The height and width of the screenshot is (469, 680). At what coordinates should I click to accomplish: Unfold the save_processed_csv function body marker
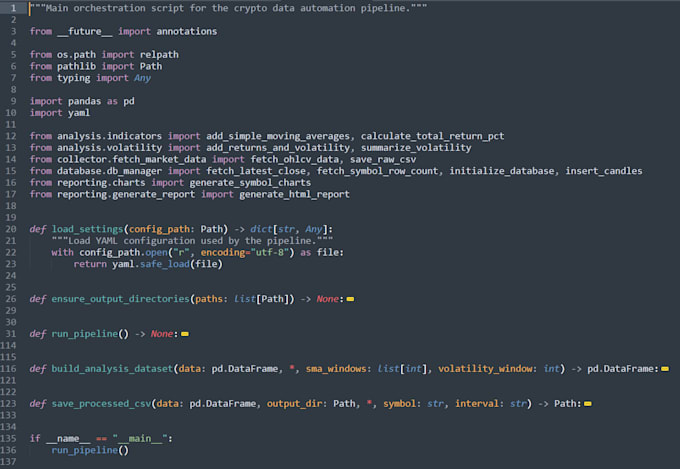click(588, 404)
